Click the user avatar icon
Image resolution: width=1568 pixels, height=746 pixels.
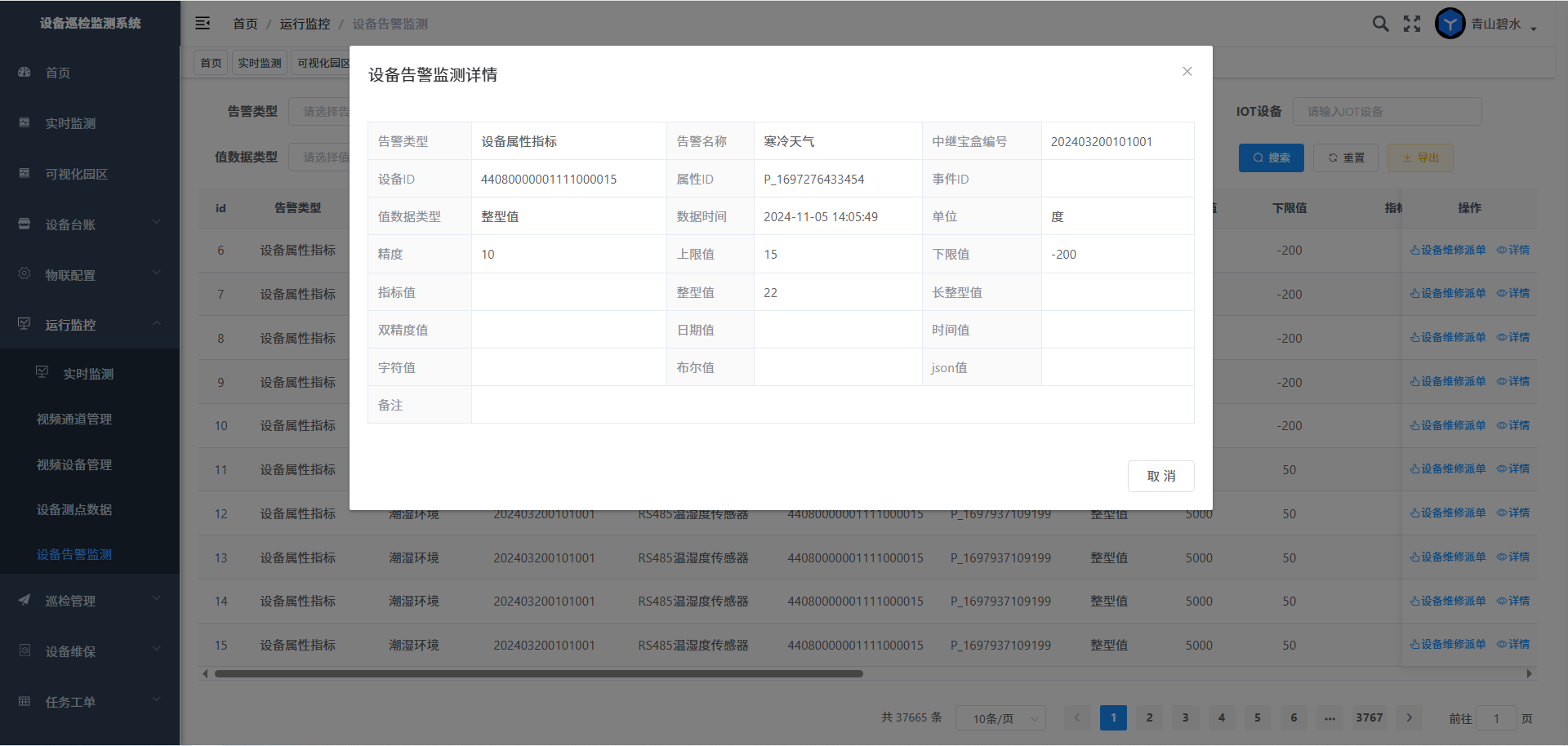1450,24
